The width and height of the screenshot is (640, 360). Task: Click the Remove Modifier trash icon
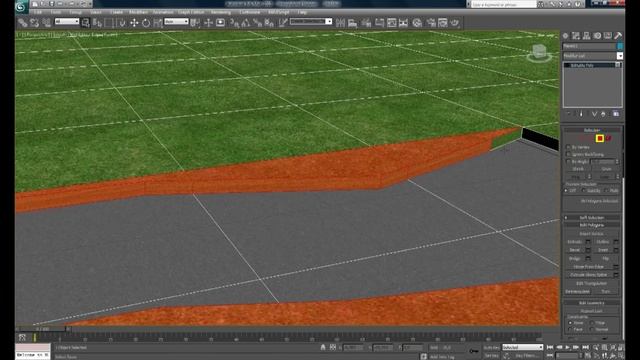coord(603,114)
